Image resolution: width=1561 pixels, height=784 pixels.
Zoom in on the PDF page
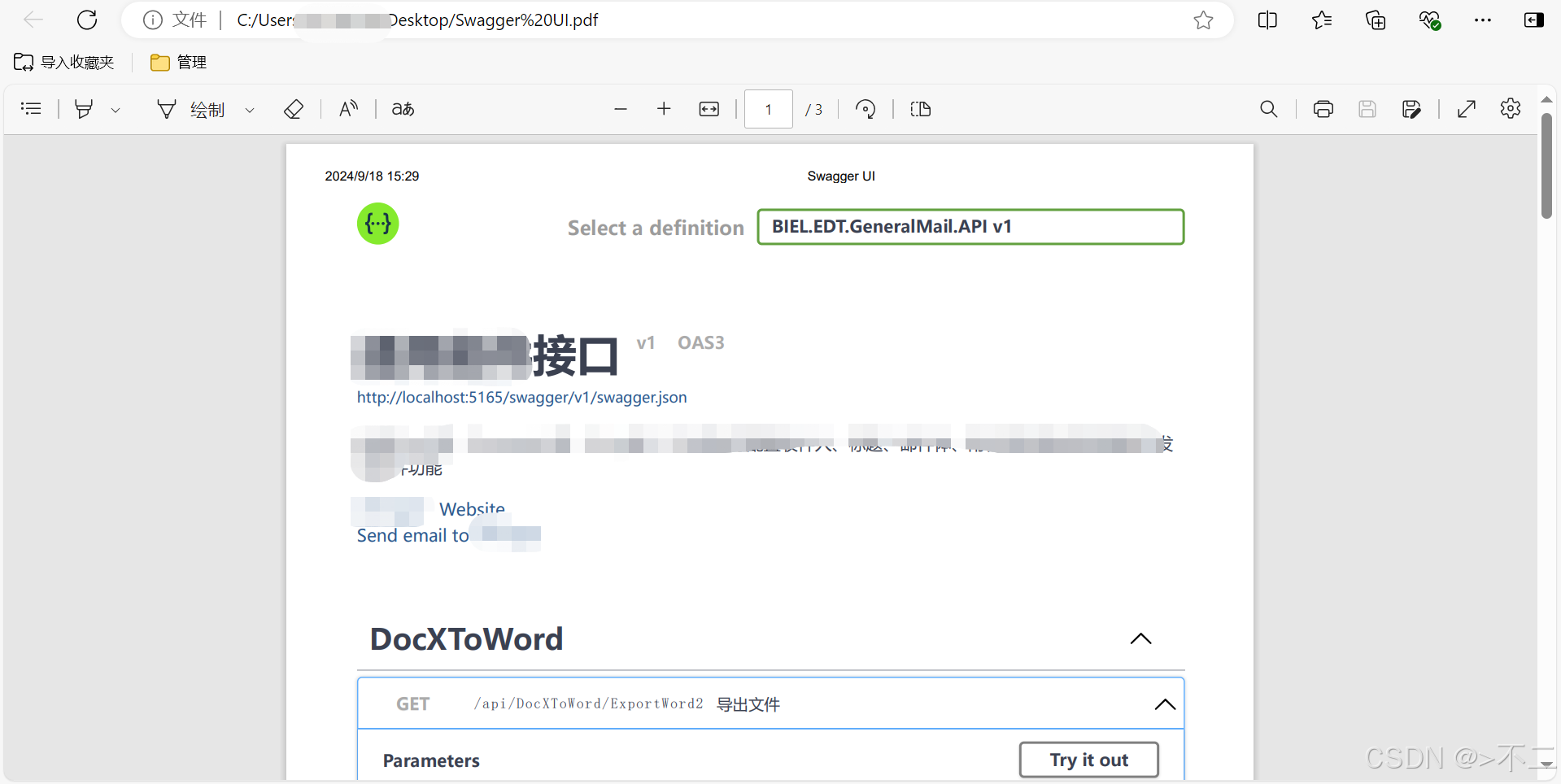665,108
